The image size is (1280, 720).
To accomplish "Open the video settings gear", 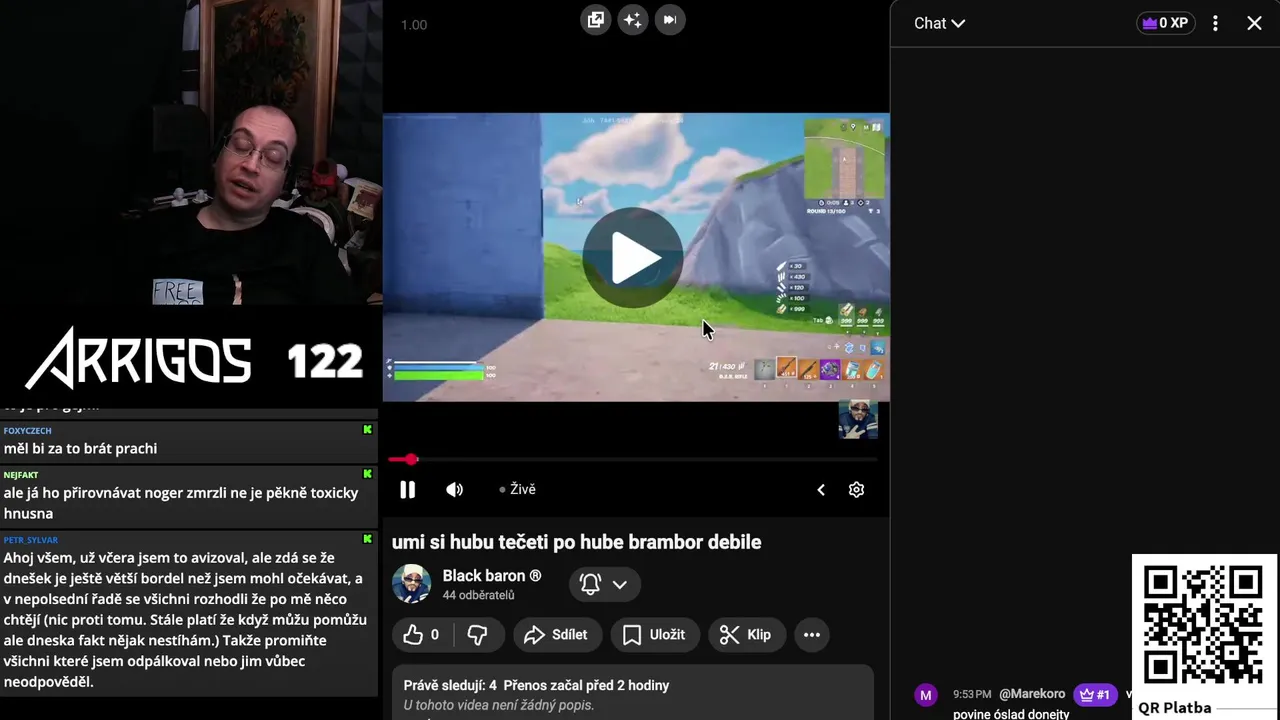I will (856, 489).
